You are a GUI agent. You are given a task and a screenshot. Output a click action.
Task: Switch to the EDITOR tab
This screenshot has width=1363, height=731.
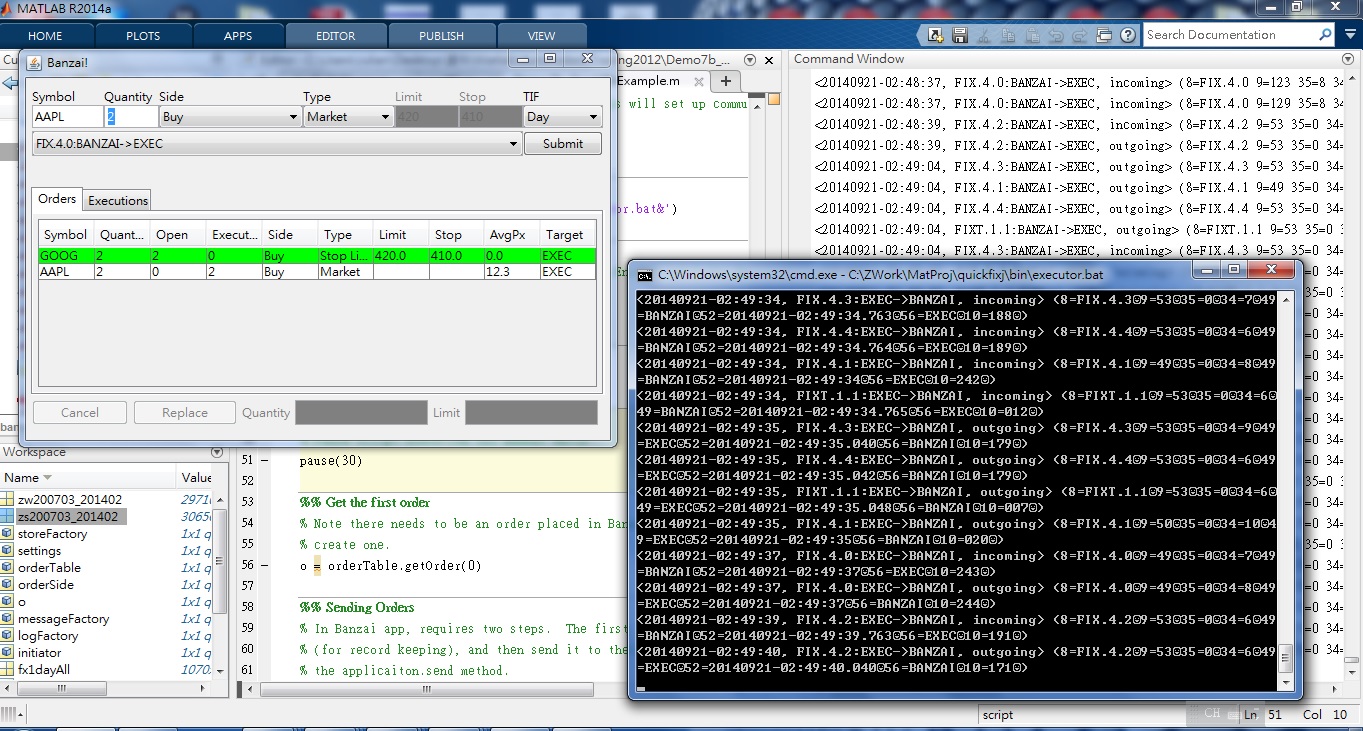tap(336, 36)
